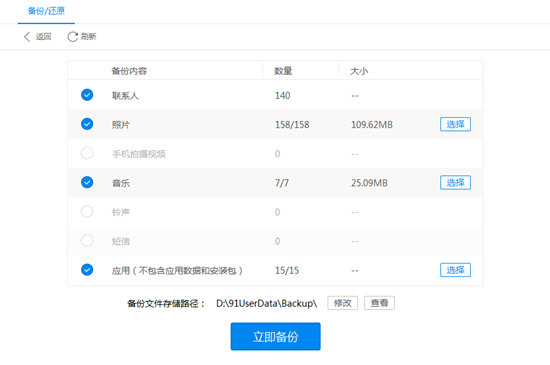Click the music count 7/7
This screenshot has width=550, height=365.
282,183
